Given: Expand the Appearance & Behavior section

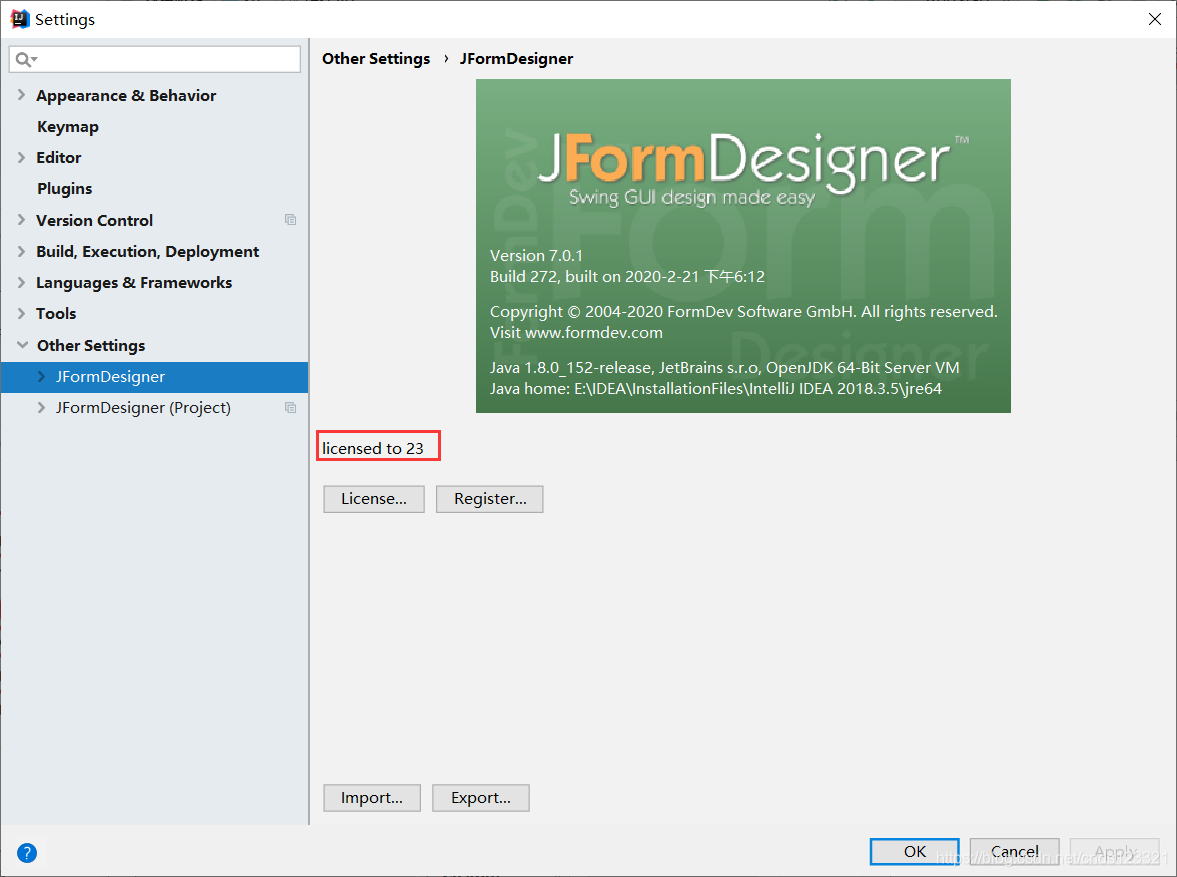Looking at the screenshot, I should coord(21,95).
